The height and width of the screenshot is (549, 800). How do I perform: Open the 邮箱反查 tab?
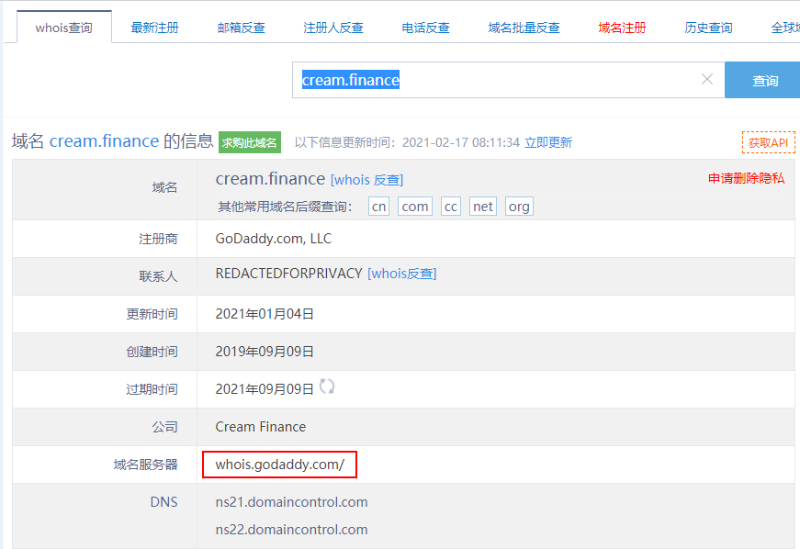(241, 28)
